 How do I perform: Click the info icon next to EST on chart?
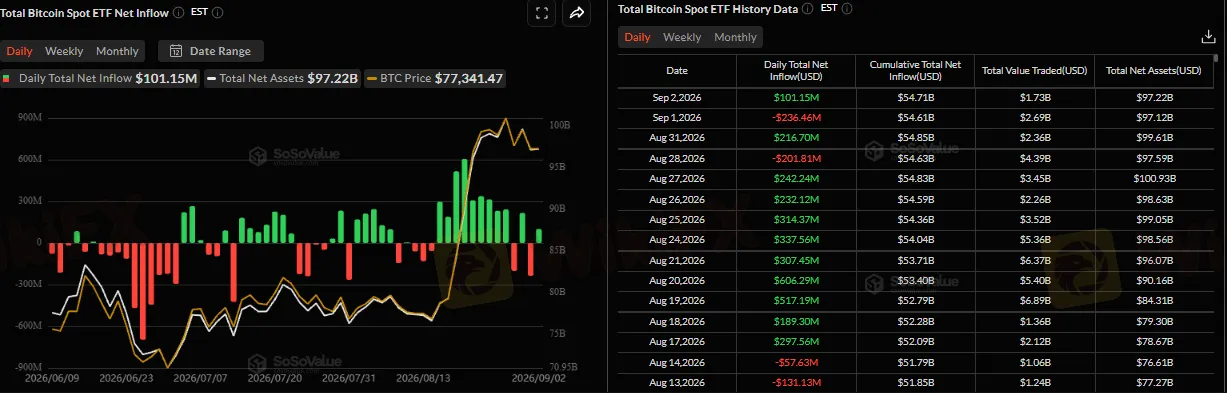click(x=218, y=13)
